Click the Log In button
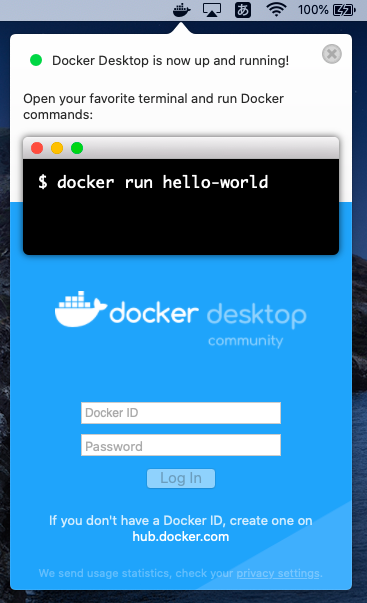Image resolution: width=367 pixels, height=603 pixels. [181, 478]
